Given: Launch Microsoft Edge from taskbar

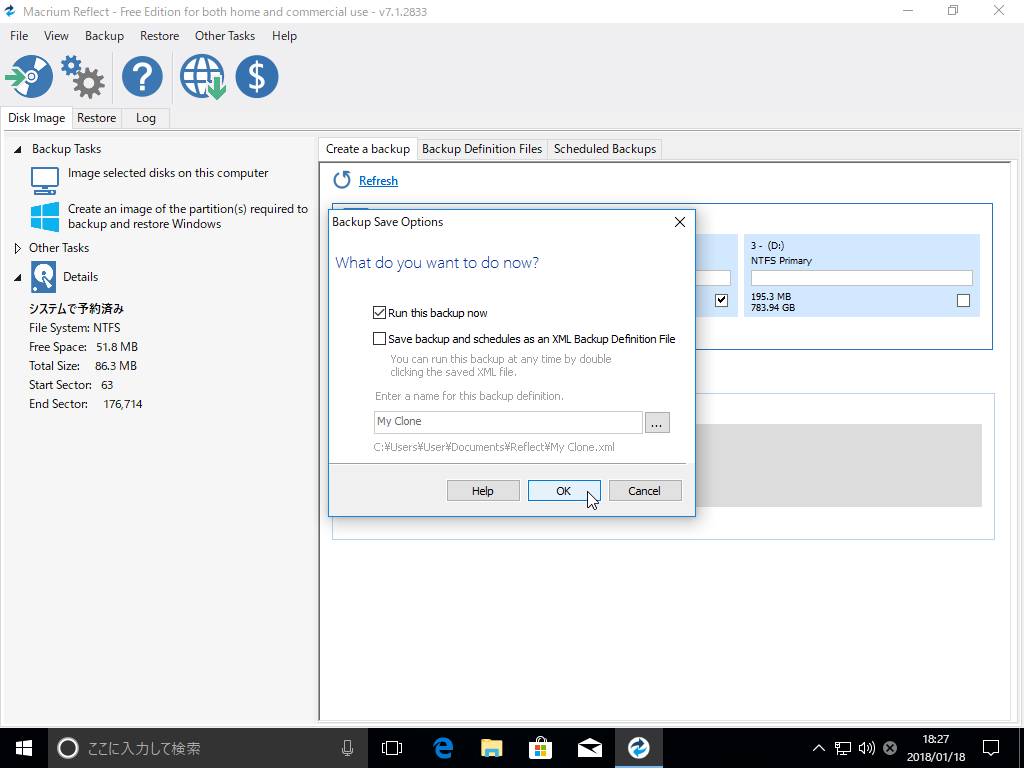Looking at the screenshot, I should 443,748.
